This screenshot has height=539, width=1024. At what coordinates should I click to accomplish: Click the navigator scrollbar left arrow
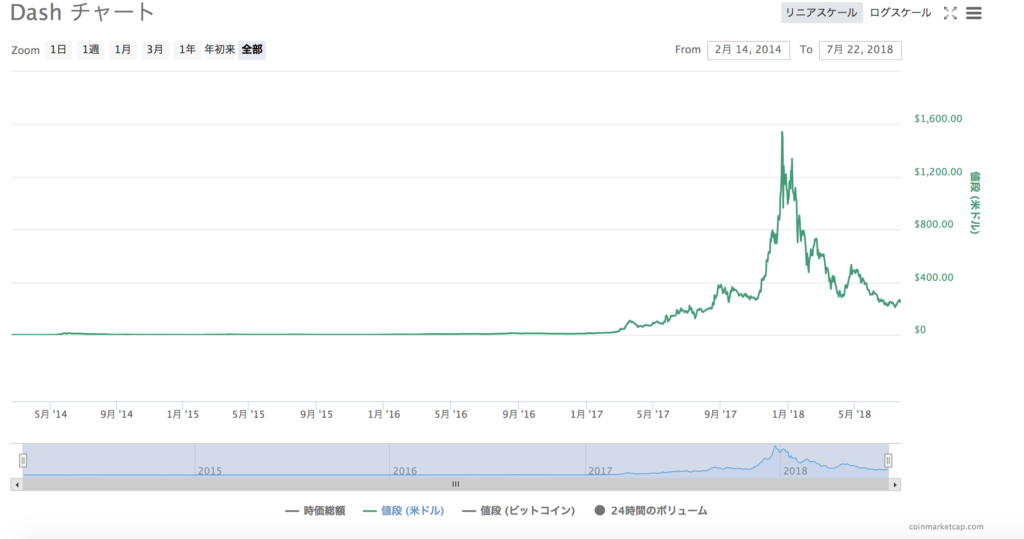click(17, 485)
